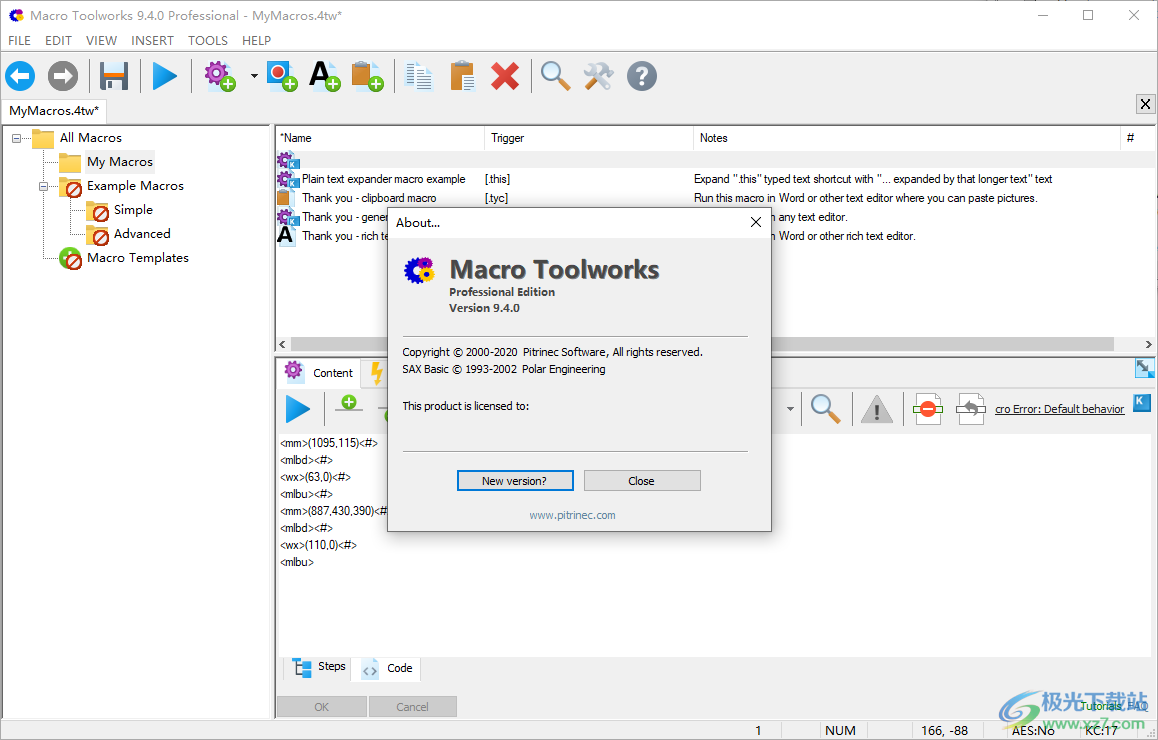Open the INSERT menu
Image resolution: width=1158 pixels, height=740 pixels.
[153, 41]
